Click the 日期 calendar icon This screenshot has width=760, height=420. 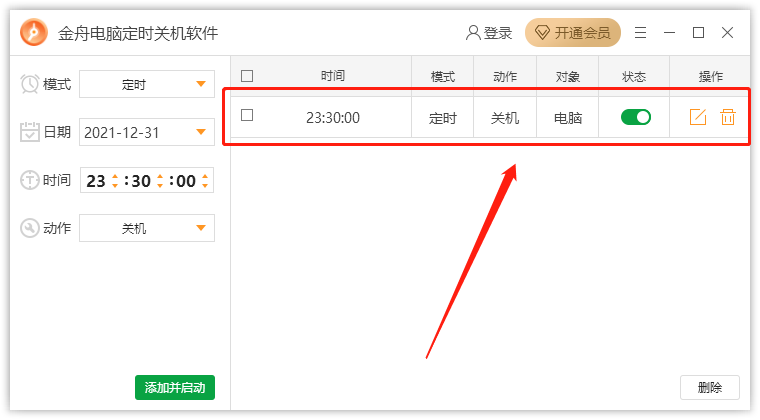click(30, 132)
